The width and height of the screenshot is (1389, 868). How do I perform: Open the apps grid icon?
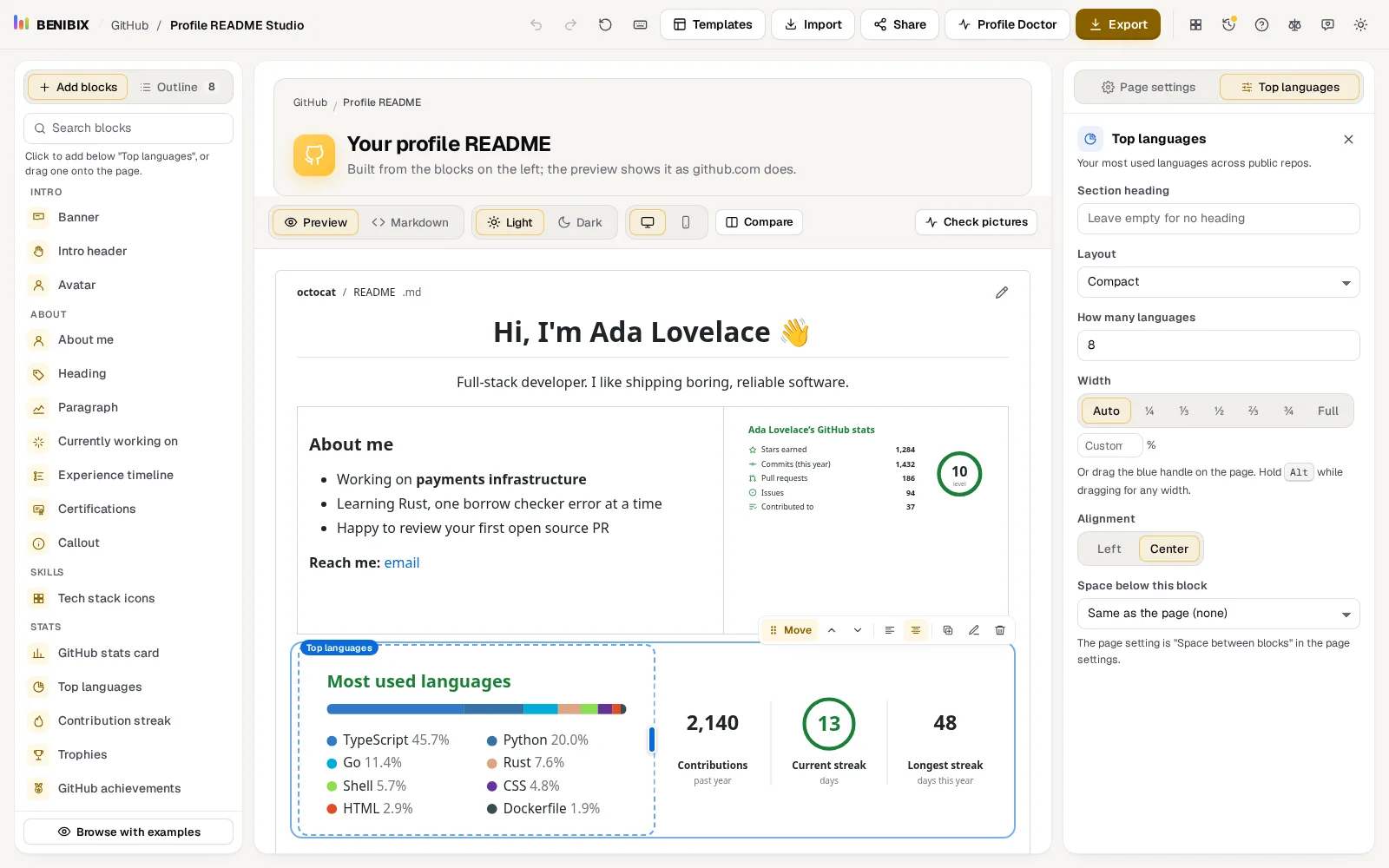[x=1195, y=25]
